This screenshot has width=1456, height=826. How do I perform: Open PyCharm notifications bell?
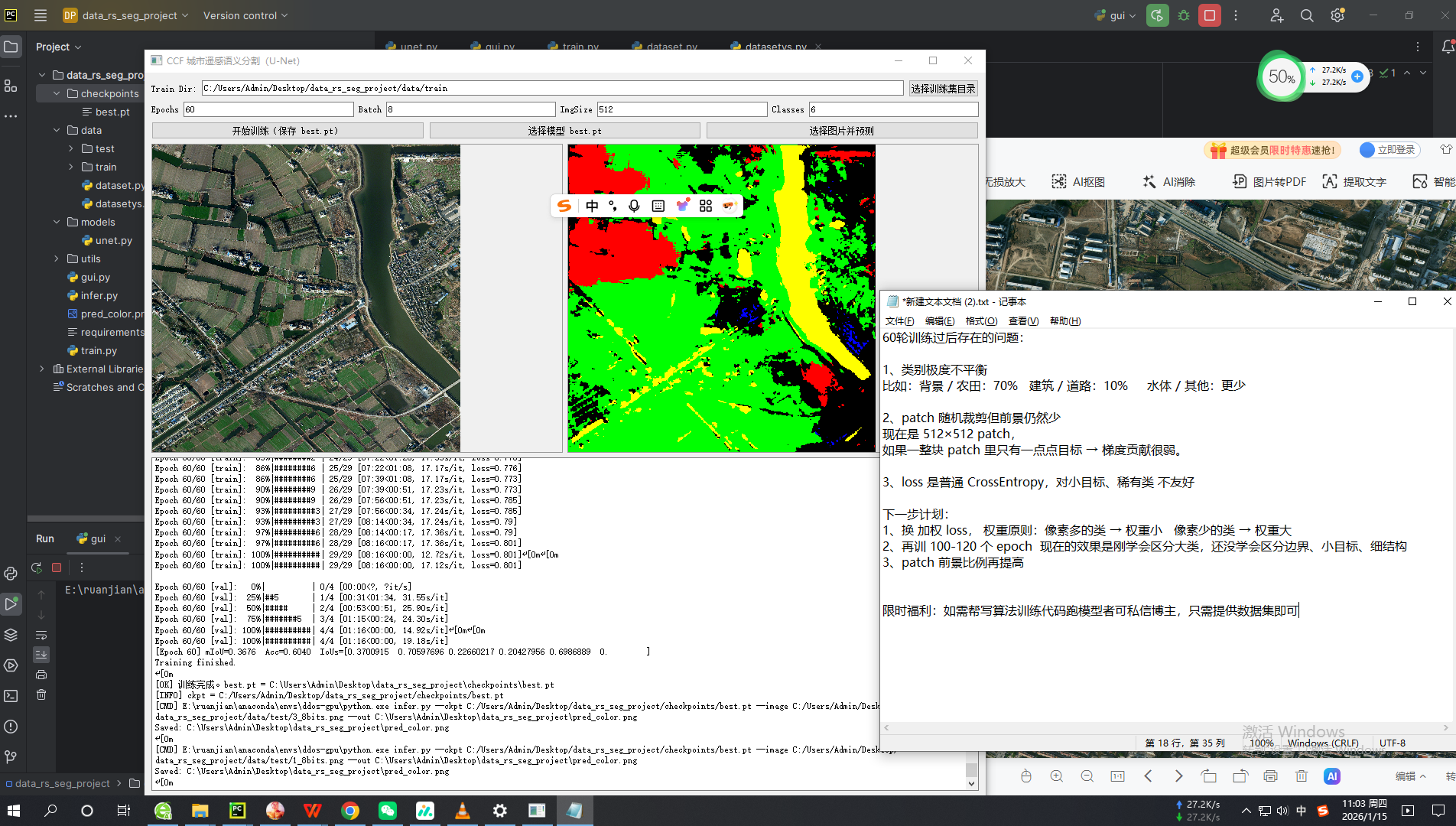tap(1447, 47)
